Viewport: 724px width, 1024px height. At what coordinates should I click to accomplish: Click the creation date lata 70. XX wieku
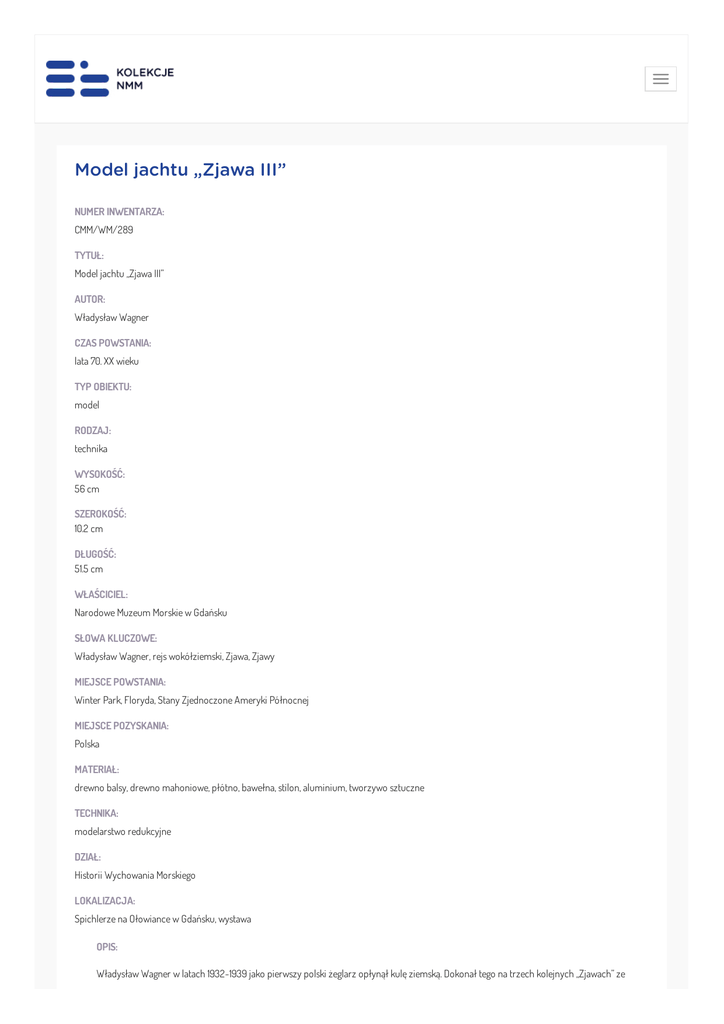pyautogui.click(x=107, y=361)
